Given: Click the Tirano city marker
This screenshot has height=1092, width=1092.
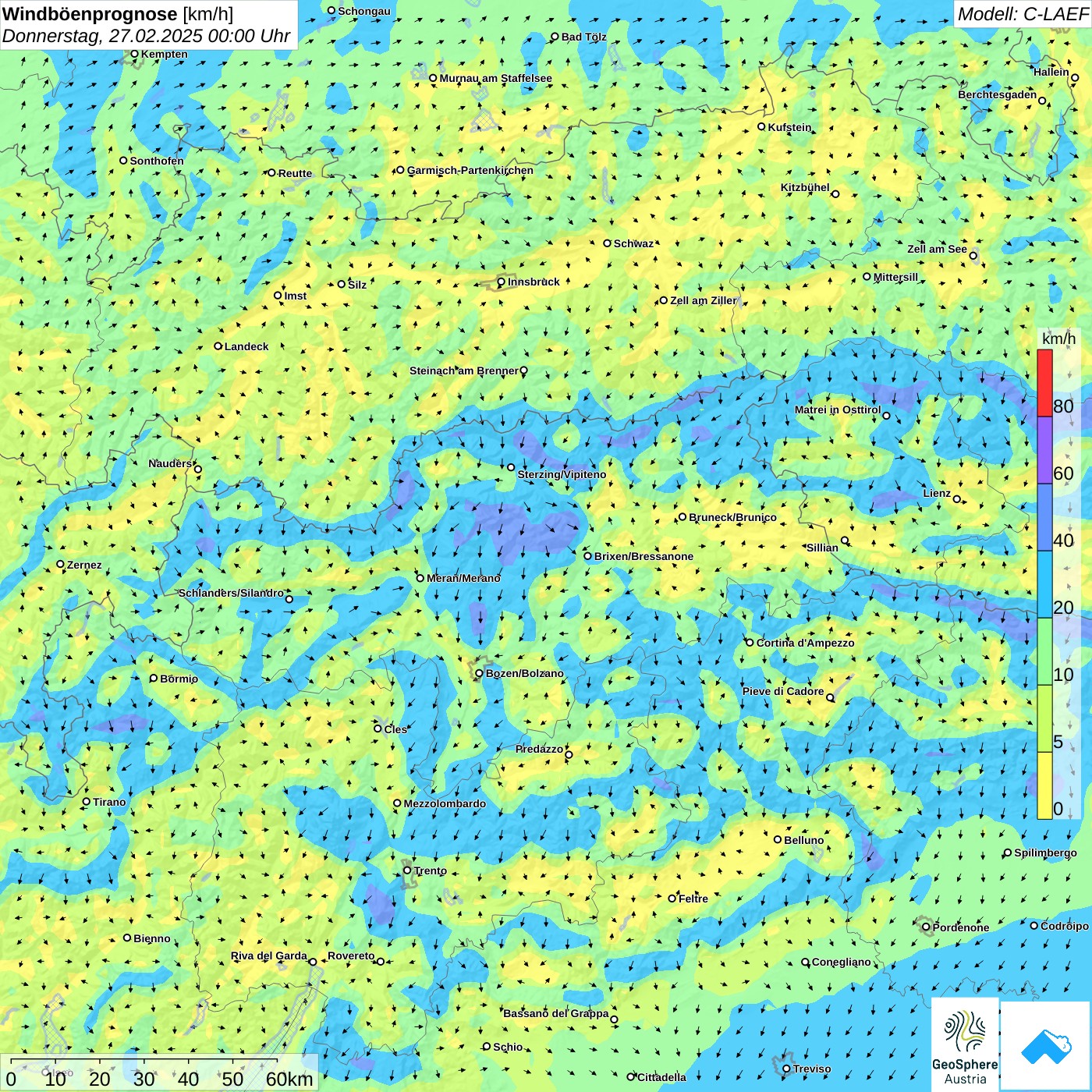Looking at the screenshot, I should point(87,801).
